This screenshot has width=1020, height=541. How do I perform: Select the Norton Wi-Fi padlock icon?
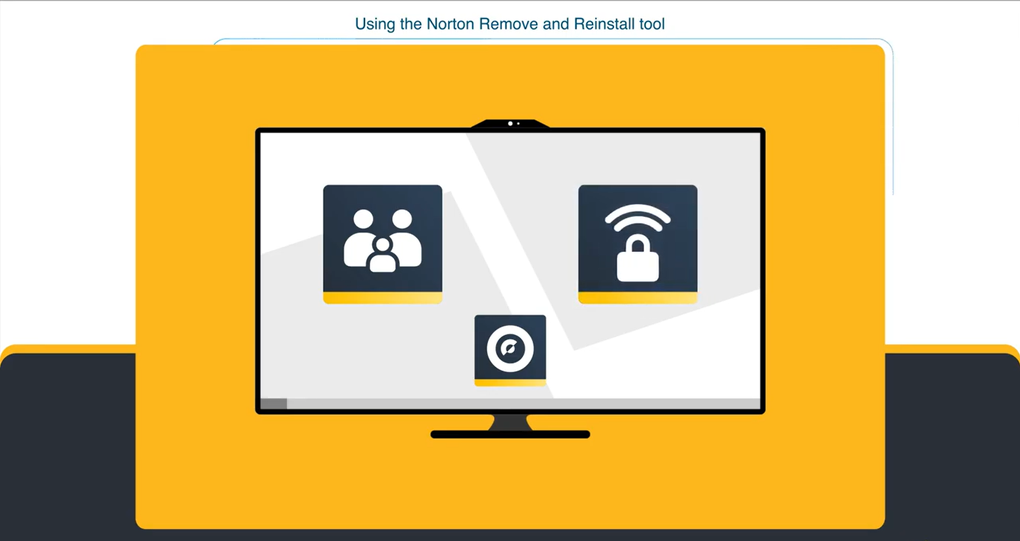(638, 244)
